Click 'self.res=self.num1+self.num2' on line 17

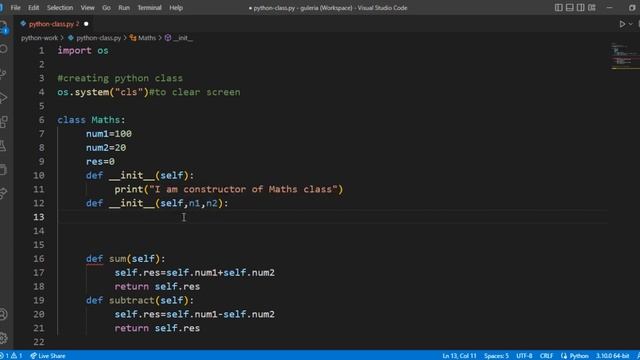pyautogui.click(x=194, y=273)
